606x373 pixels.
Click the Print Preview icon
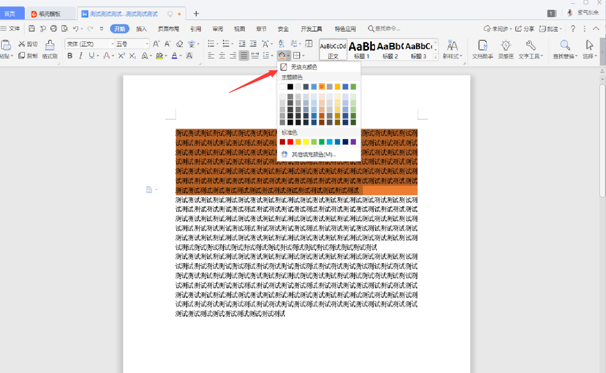point(65,29)
